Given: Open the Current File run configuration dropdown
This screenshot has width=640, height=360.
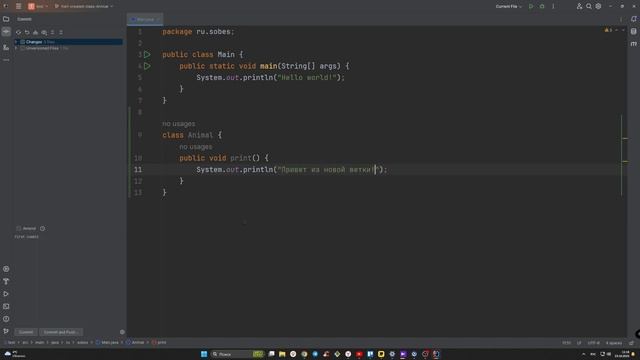Looking at the screenshot, I should tap(509, 6).
